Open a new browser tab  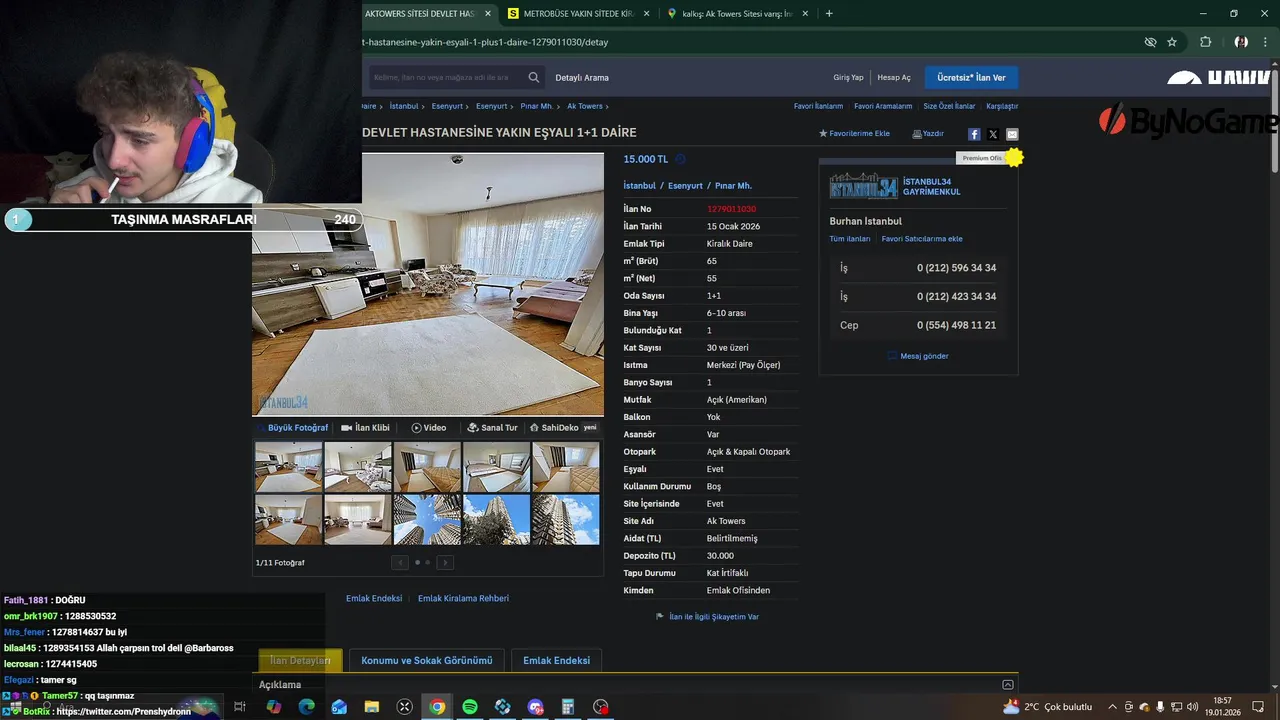829,13
